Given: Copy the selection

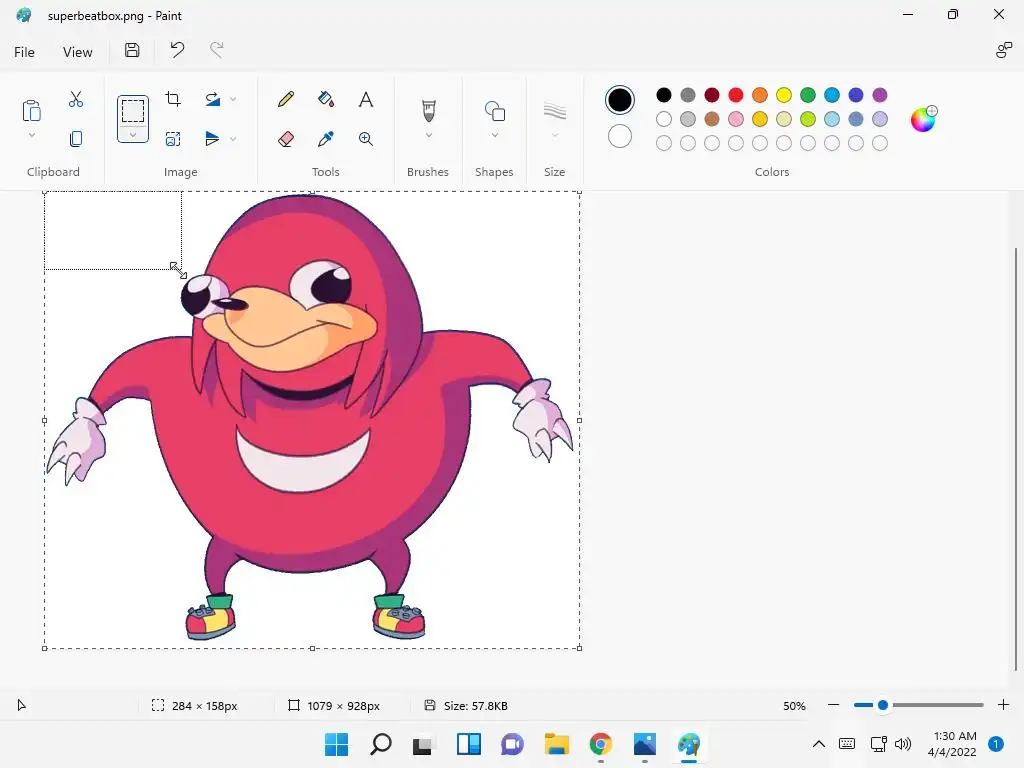Looking at the screenshot, I should click(76, 138).
